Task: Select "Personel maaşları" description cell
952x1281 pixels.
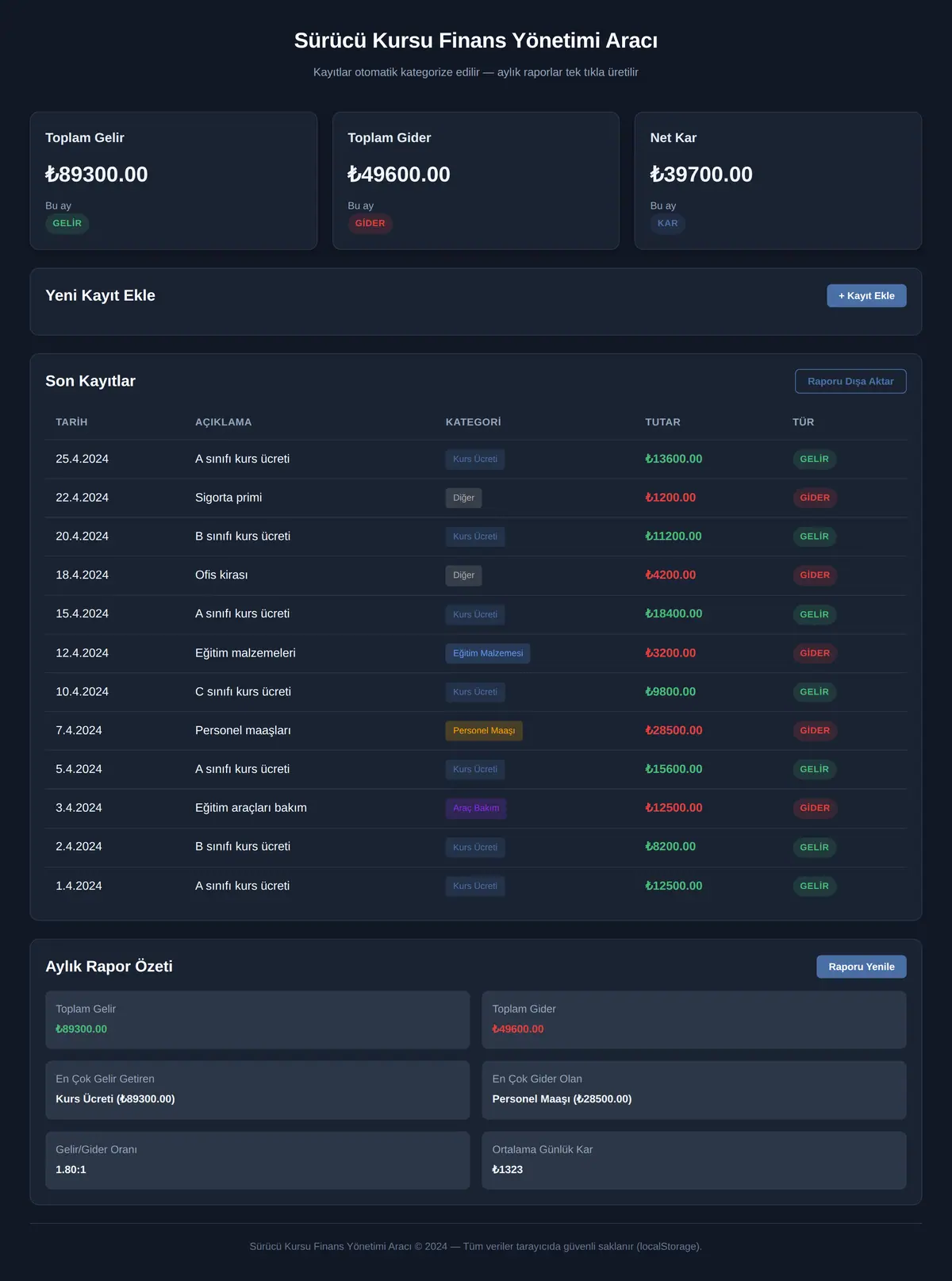Action: point(243,730)
